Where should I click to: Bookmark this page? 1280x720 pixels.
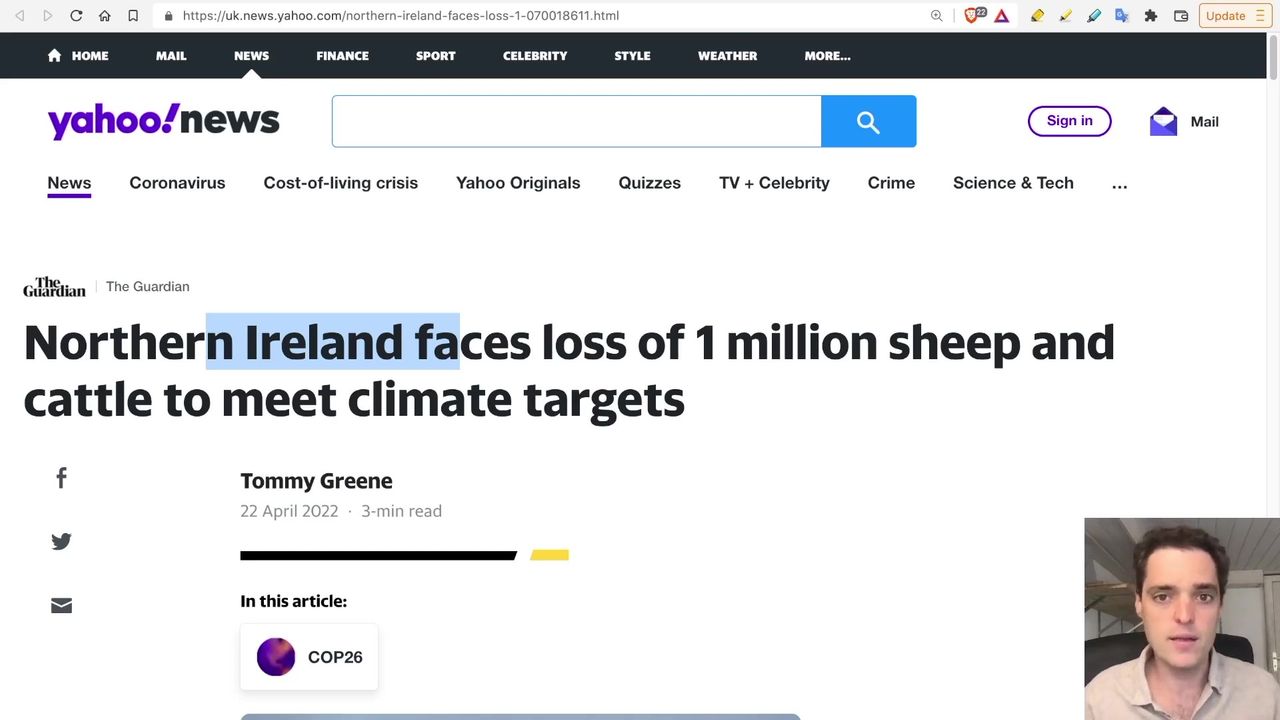point(133,16)
